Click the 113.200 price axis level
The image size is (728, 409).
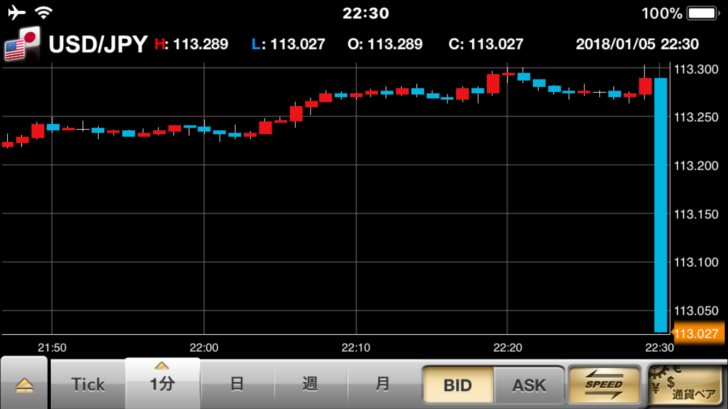(x=698, y=165)
